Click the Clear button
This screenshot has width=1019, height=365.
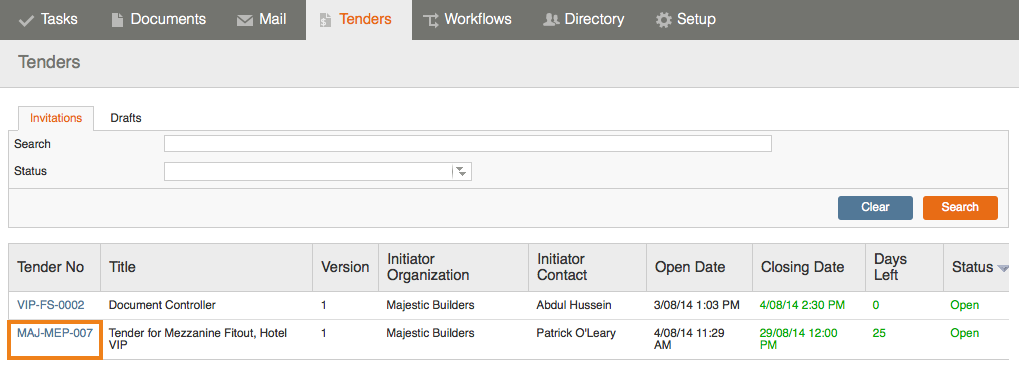(875, 207)
